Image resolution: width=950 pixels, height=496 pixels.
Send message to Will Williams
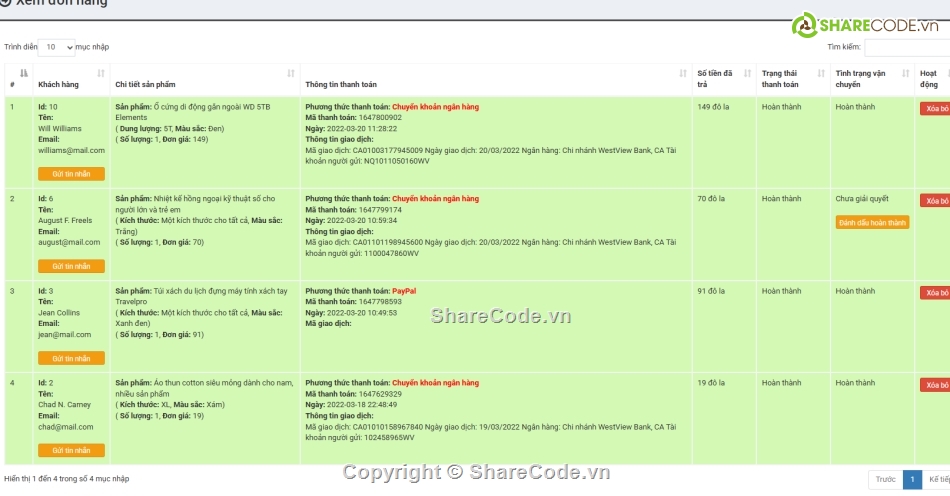71,174
